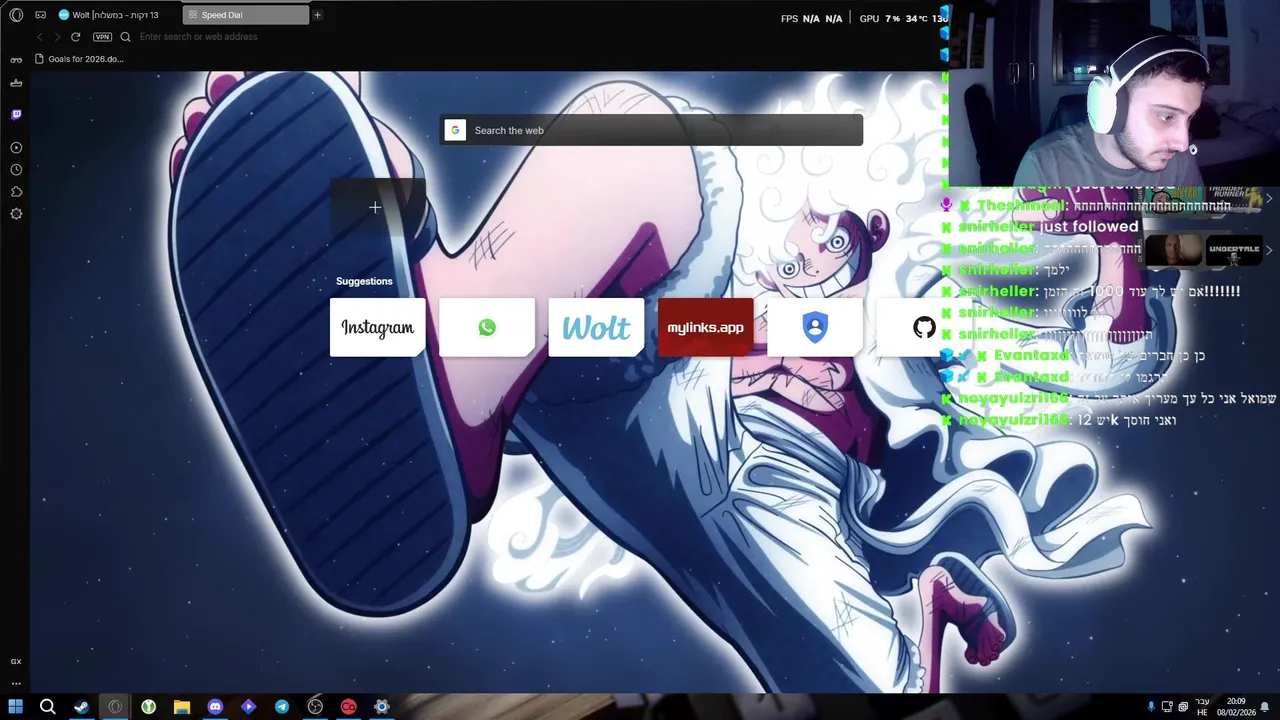Viewport: 1280px width, 720px height.
Task: Open the Wolt suggestion tile
Action: click(x=596, y=327)
